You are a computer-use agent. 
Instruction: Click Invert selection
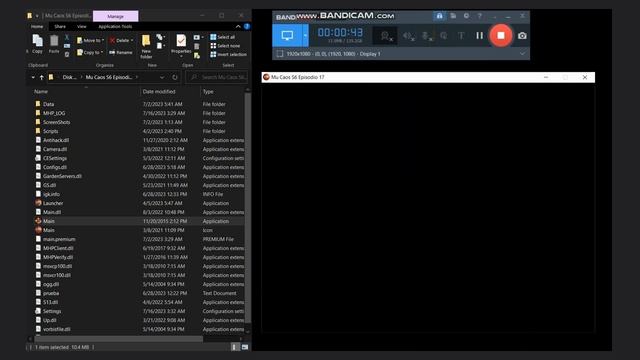(x=228, y=54)
